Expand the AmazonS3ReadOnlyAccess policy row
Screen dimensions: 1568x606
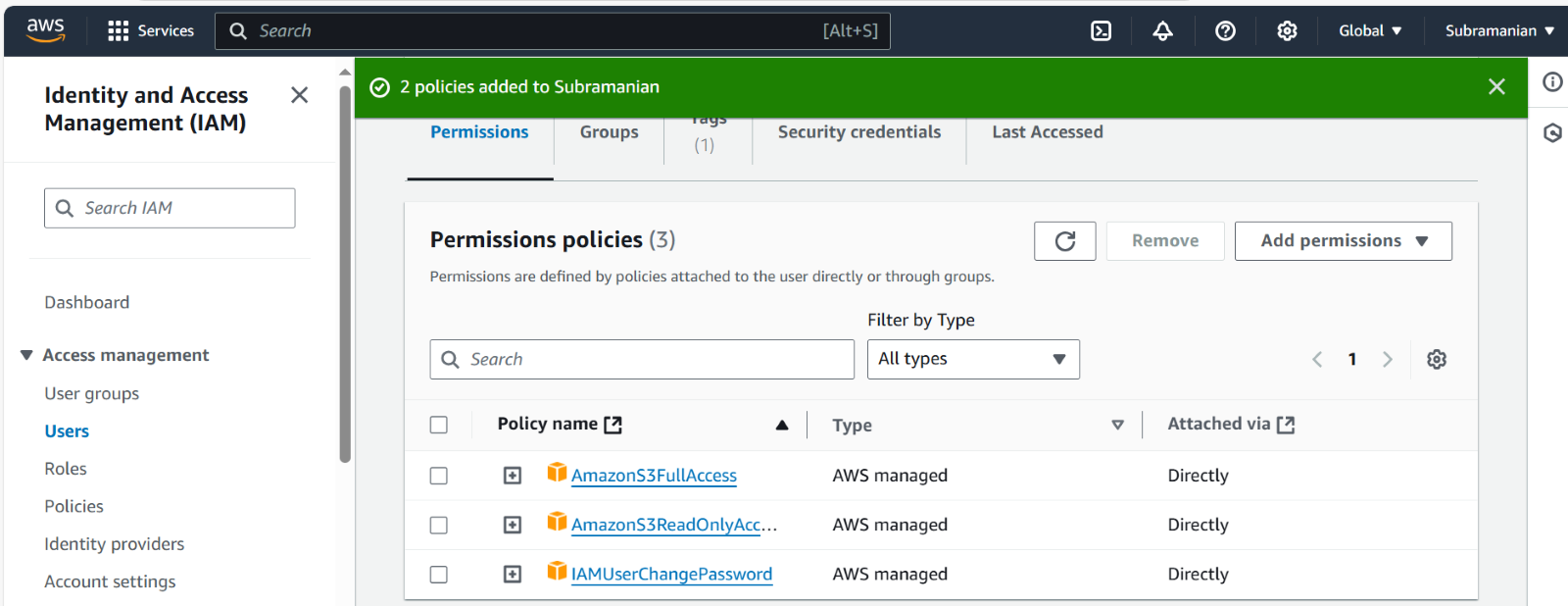pyautogui.click(x=513, y=526)
